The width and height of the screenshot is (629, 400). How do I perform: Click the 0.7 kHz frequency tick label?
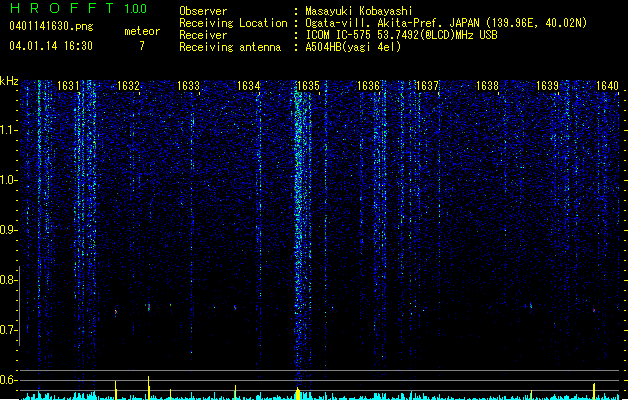click(8, 330)
